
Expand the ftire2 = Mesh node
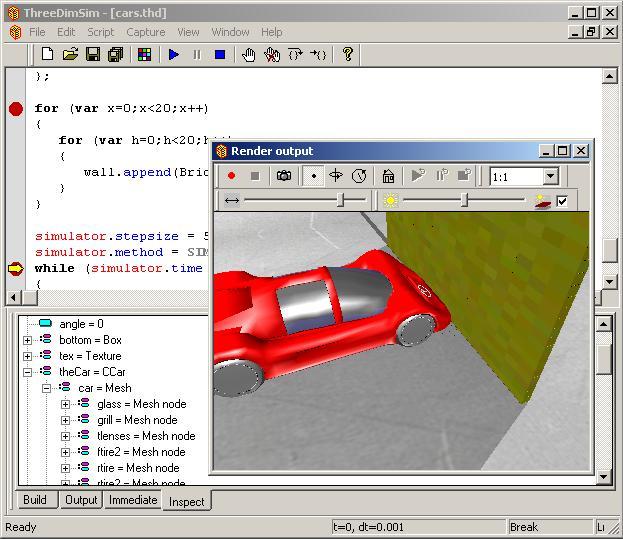[66, 452]
